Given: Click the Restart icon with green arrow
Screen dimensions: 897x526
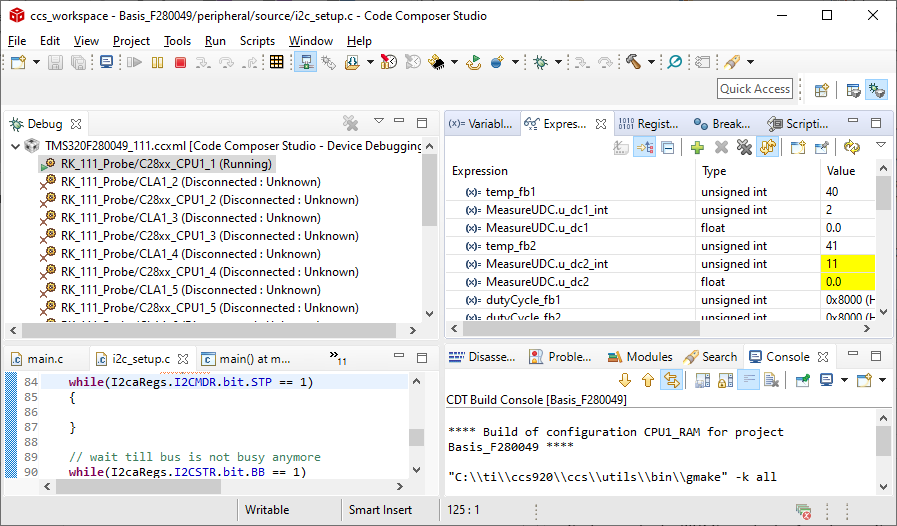Looking at the screenshot, I should 474,62.
